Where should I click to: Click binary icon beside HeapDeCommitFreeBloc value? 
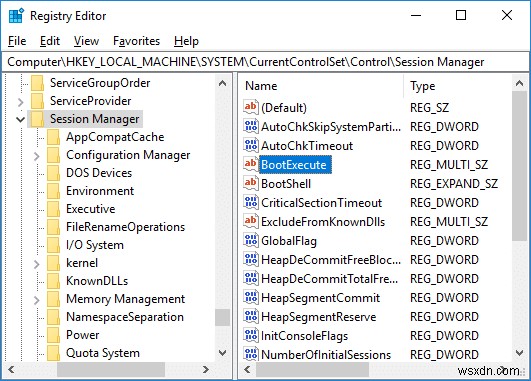point(251,259)
